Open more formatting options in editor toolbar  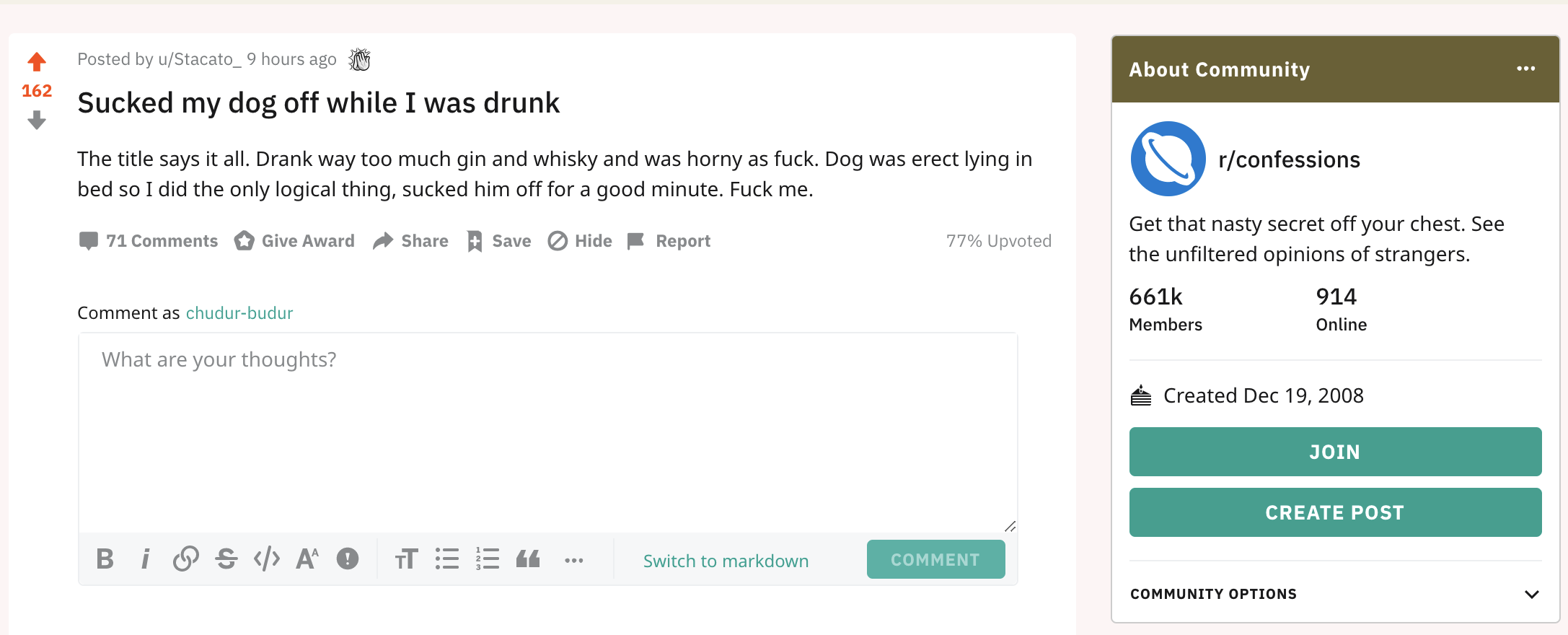pos(574,561)
